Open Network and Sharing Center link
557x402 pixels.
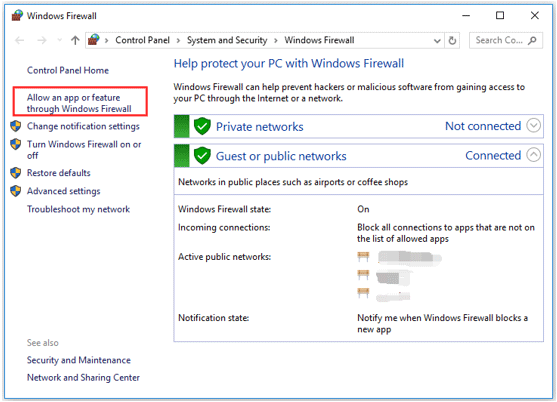[x=83, y=377]
